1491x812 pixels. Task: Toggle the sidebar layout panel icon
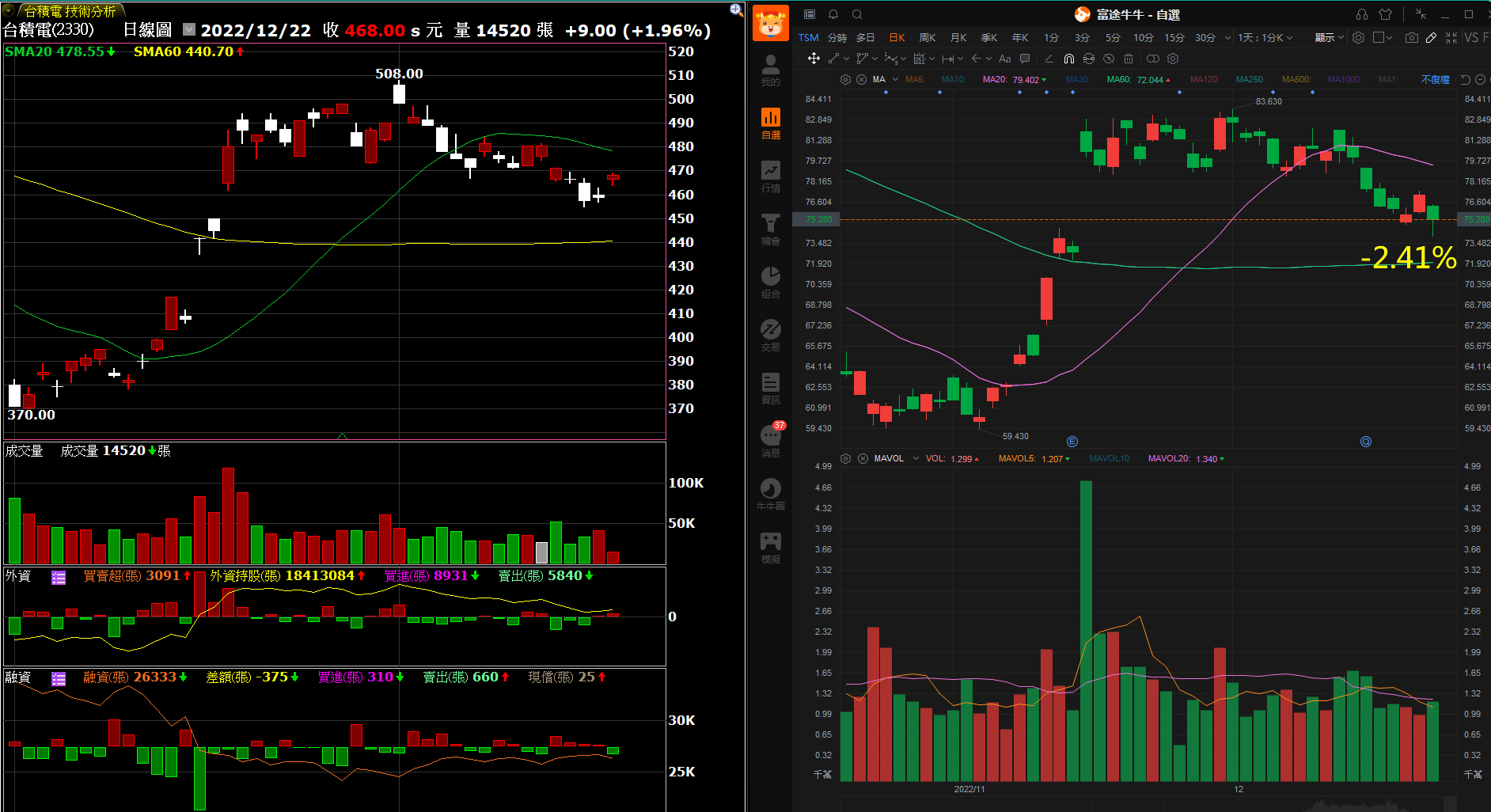(810, 14)
